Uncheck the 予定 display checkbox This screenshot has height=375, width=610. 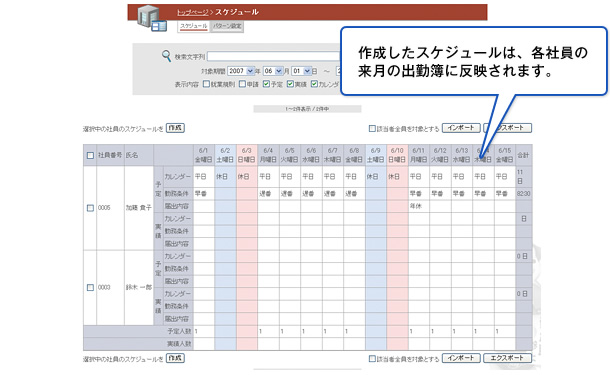266,84
